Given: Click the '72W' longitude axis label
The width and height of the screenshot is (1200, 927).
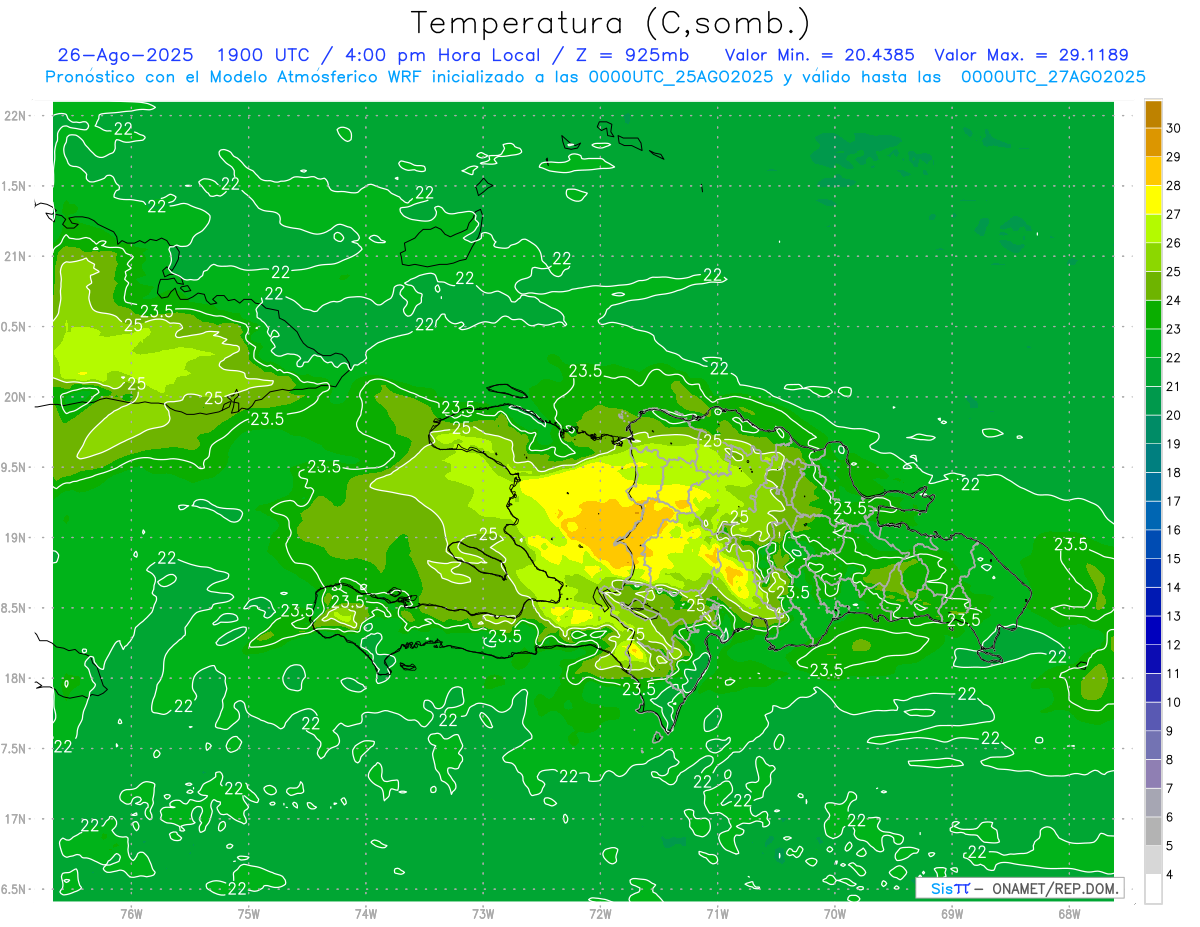Looking at the screenshot, I should coord(600,913).
